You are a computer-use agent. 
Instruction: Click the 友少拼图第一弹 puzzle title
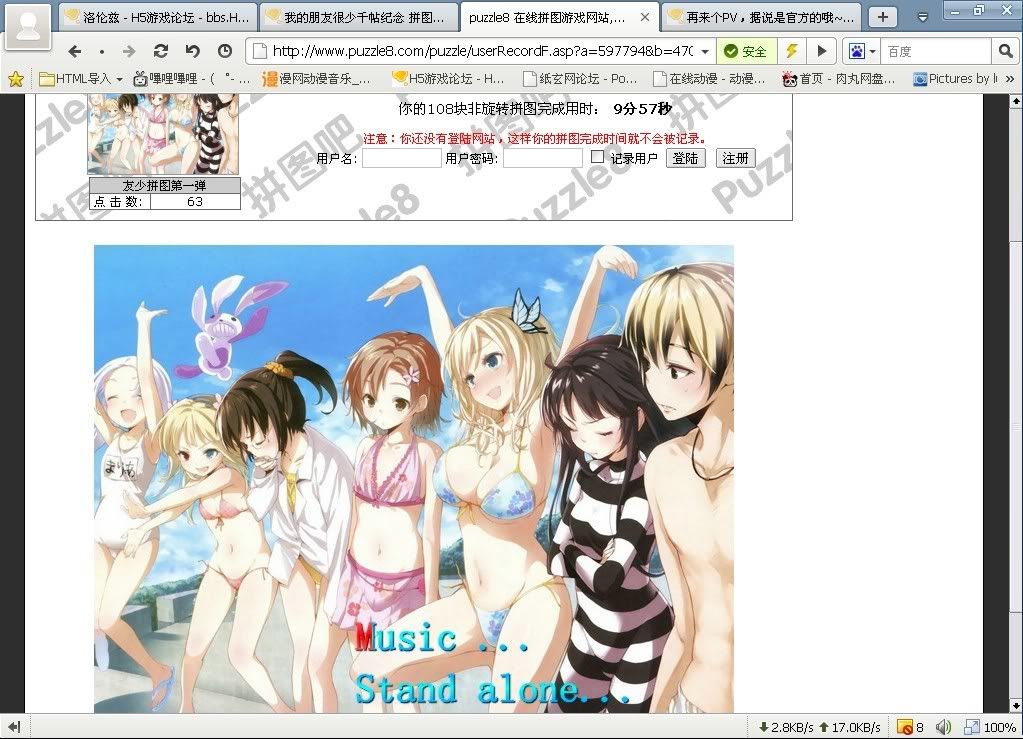point(164,185)
